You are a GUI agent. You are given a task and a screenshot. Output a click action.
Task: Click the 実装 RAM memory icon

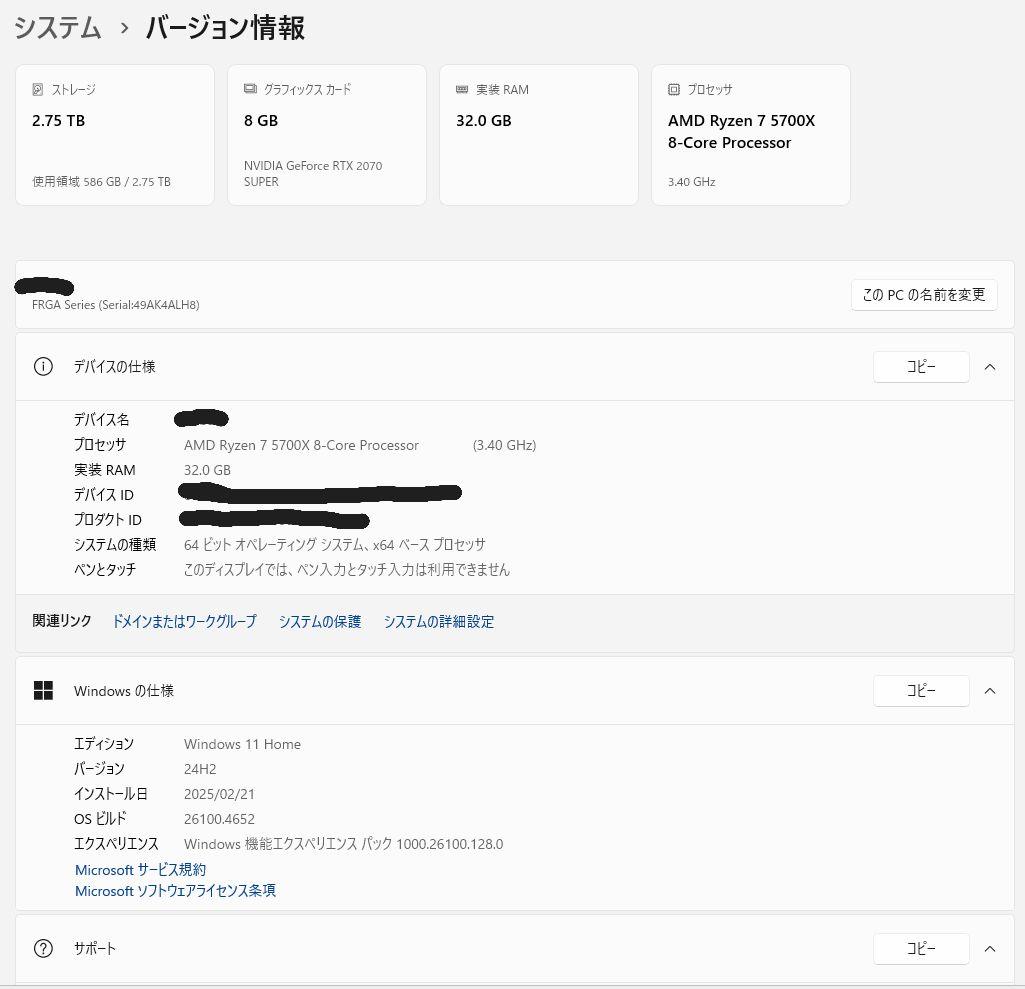(x=462, y=89)
